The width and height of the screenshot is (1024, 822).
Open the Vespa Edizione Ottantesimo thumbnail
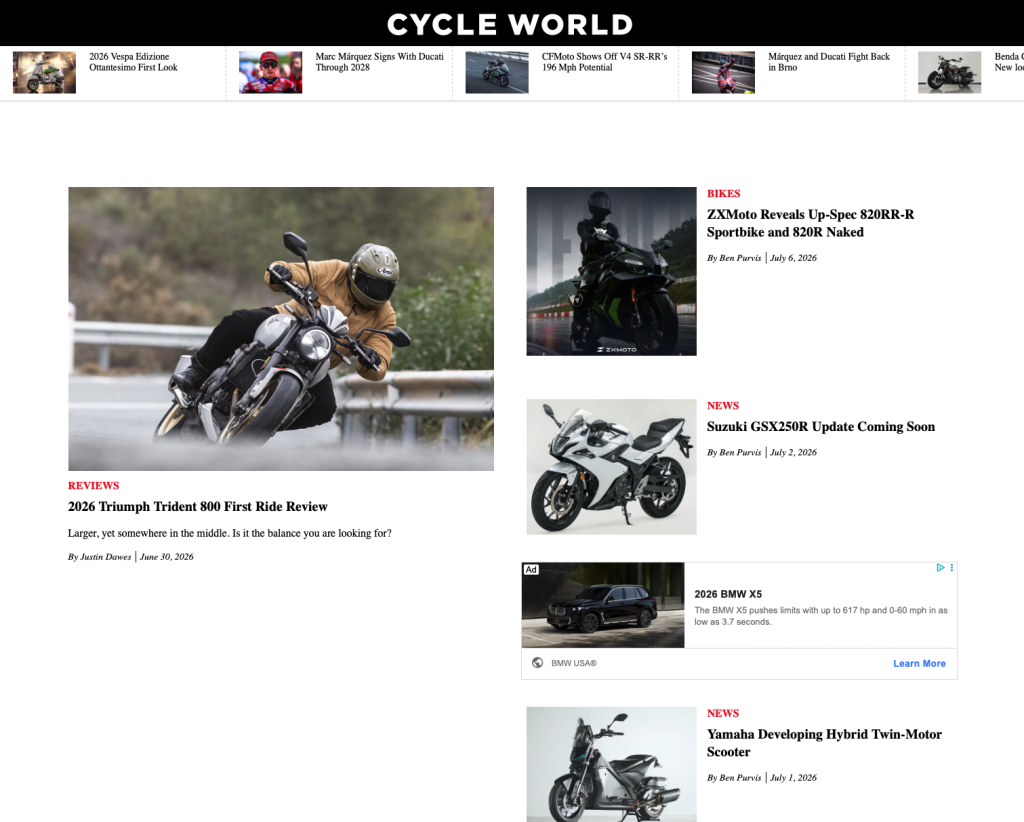[x=44, y=72]
